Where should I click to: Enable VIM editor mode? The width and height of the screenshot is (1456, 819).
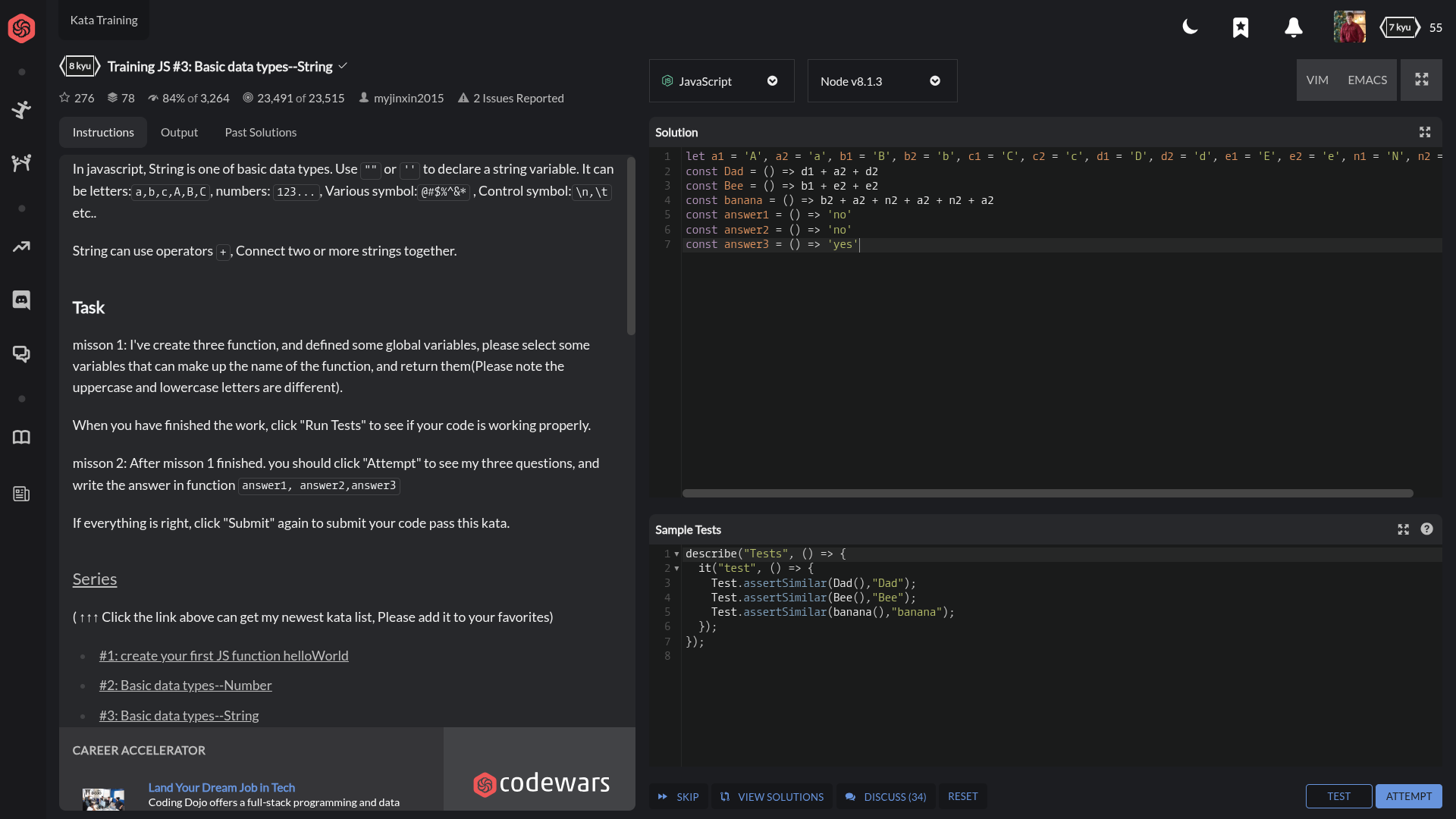1317,80
